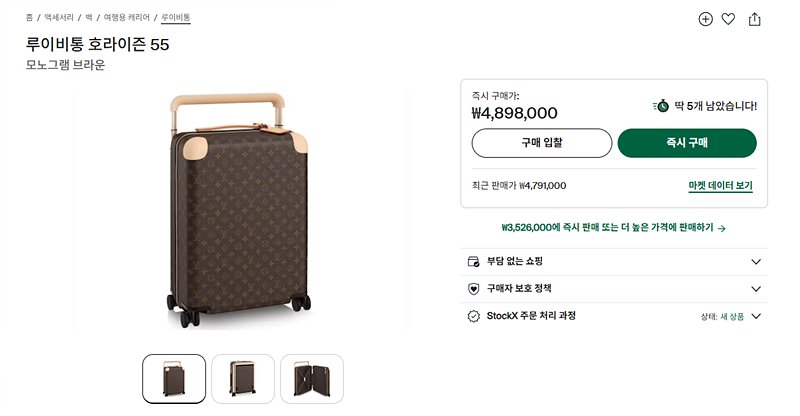Add item with the plus circle icon
800x416 pixels.
click(x=705, y=19)
